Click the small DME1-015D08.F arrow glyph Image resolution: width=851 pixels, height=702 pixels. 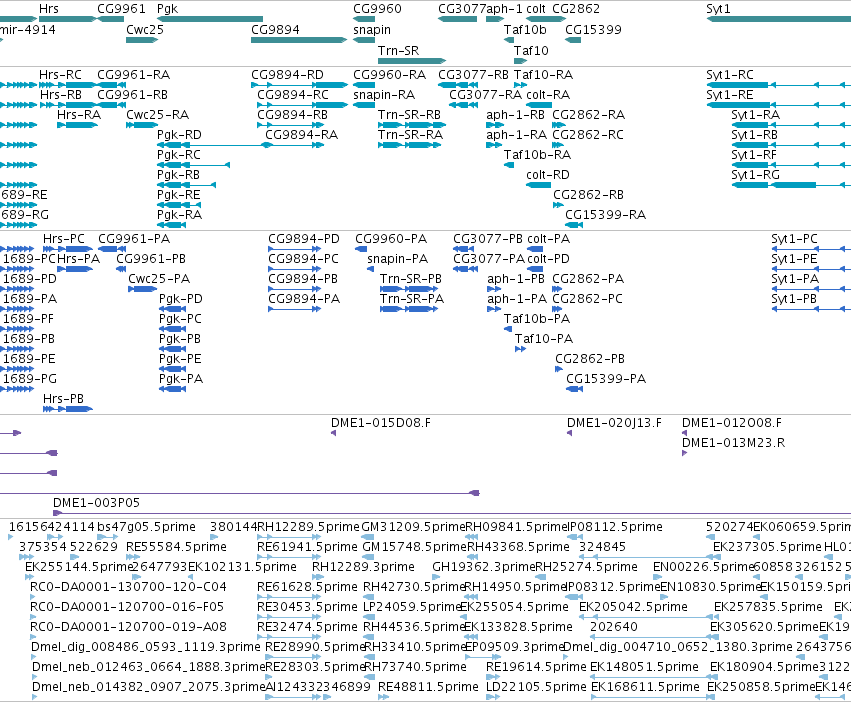click(333, 433)
